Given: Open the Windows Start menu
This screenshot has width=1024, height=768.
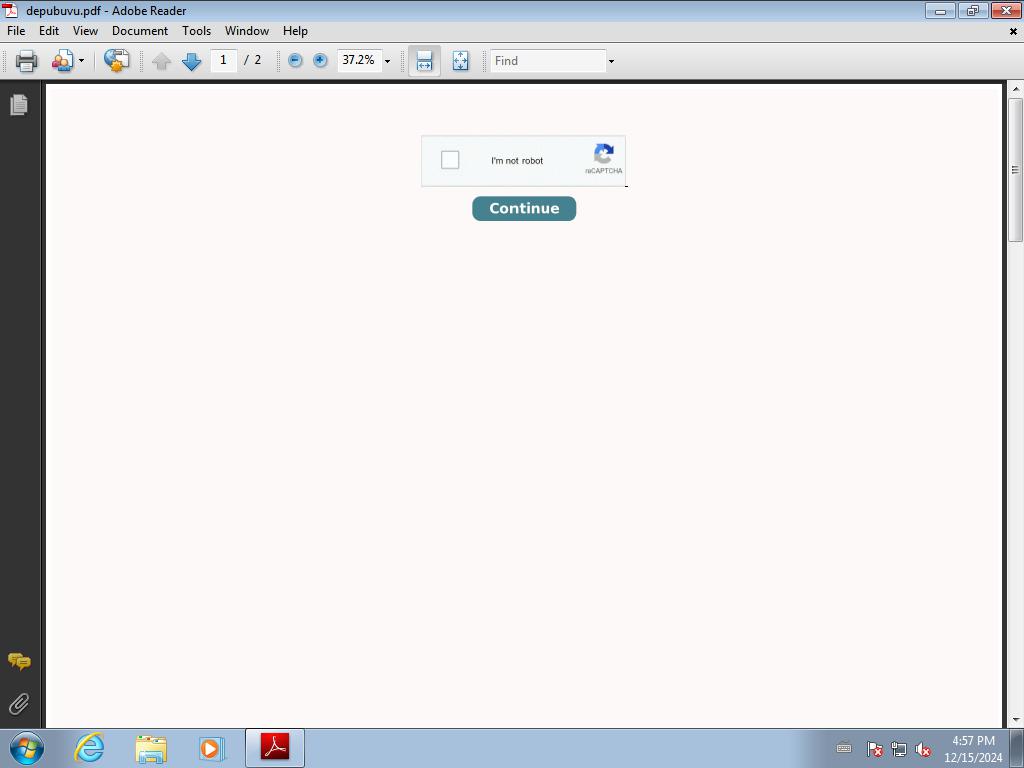Looking at the screenshot, I should tap(27, 748).
